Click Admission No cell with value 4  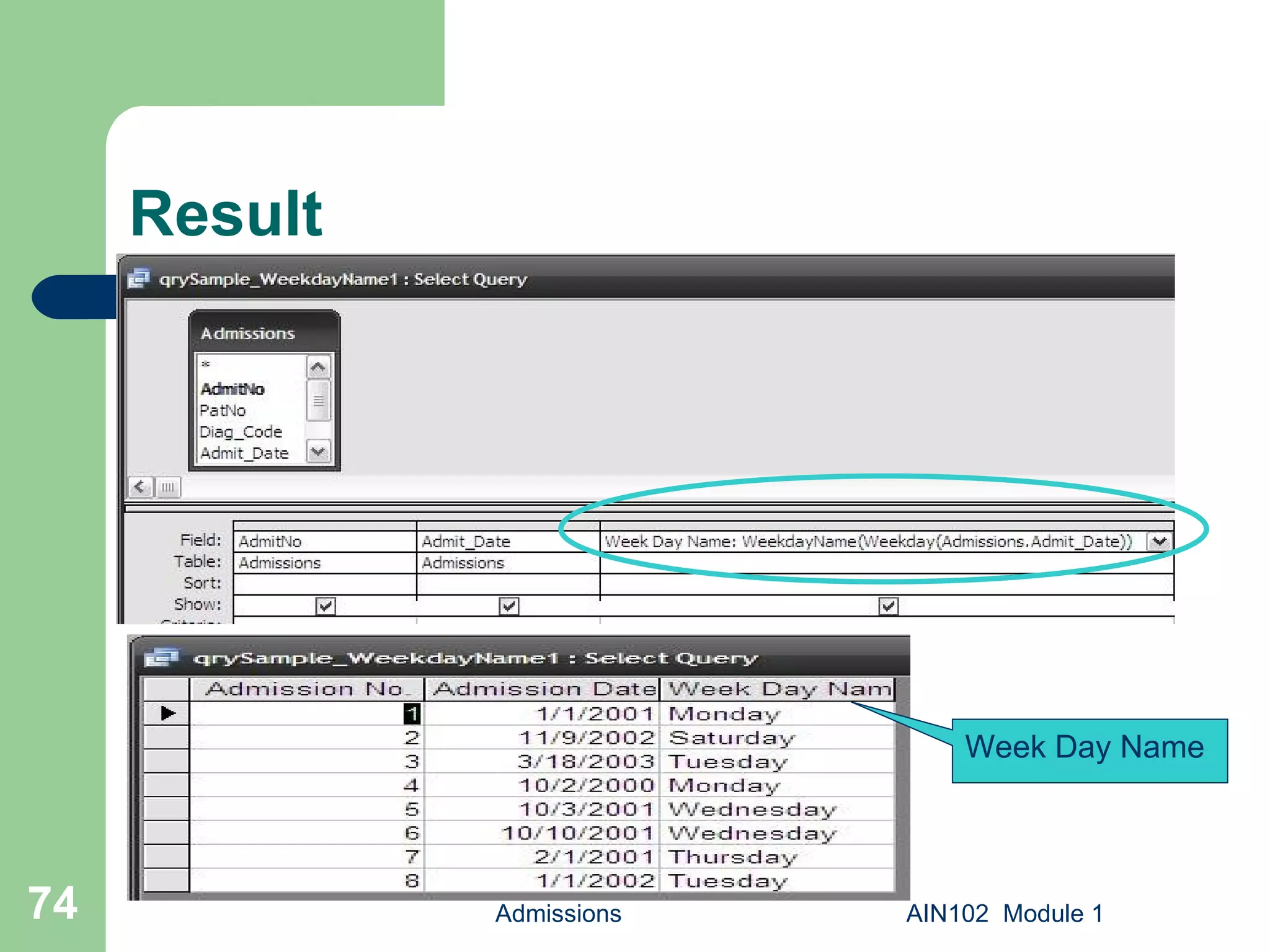307,785
